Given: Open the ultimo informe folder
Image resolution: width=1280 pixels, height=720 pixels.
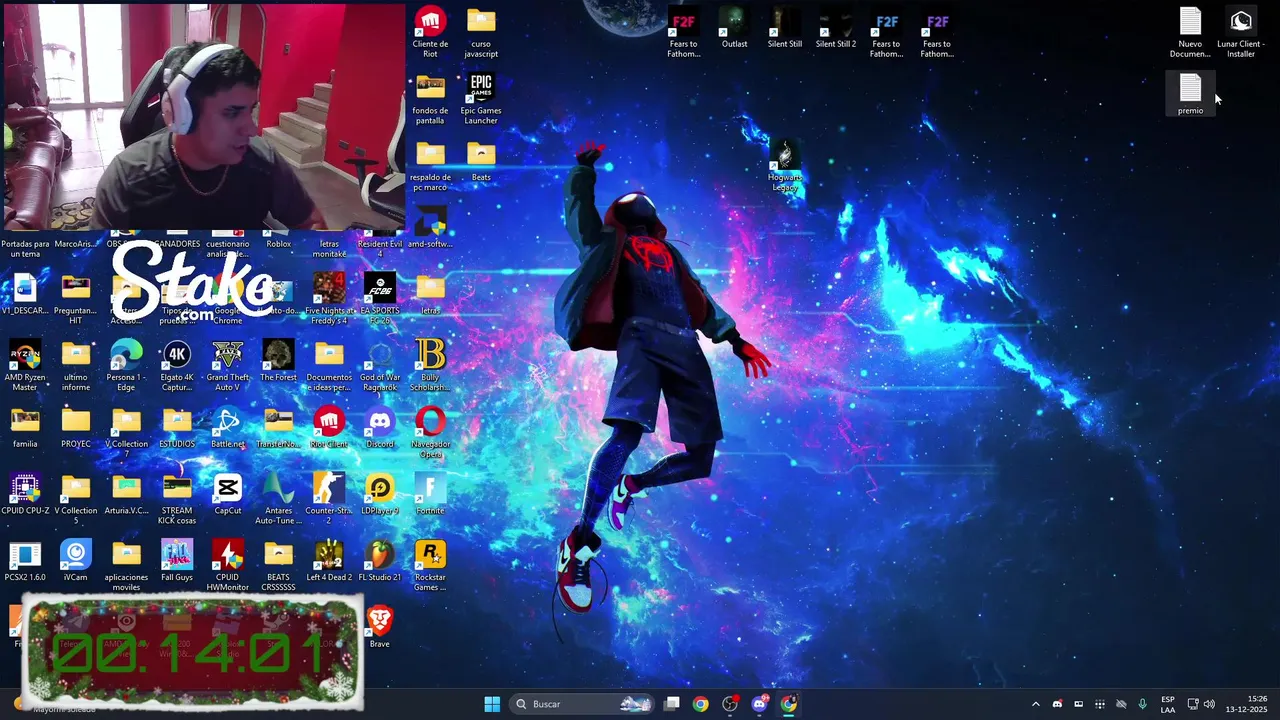Looking at the screenshot, I should [76, 366].
